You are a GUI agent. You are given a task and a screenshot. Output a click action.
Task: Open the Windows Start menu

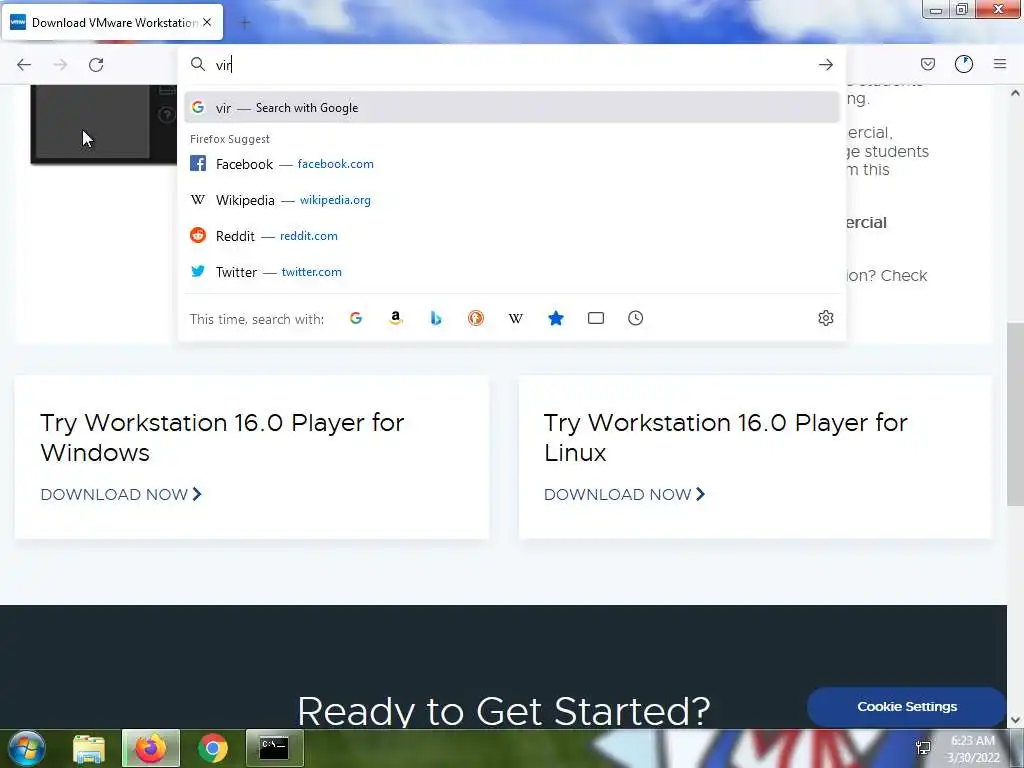click(27, 748)
